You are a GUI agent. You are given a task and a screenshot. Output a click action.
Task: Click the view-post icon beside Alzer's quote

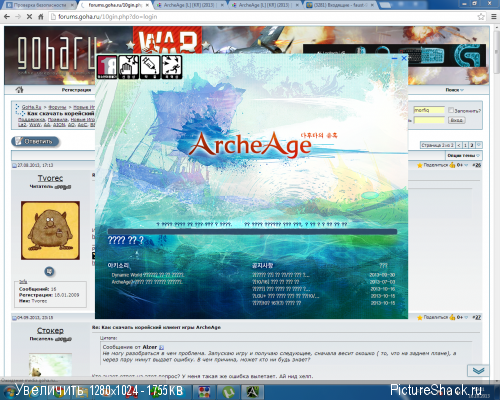pos(162,347)
